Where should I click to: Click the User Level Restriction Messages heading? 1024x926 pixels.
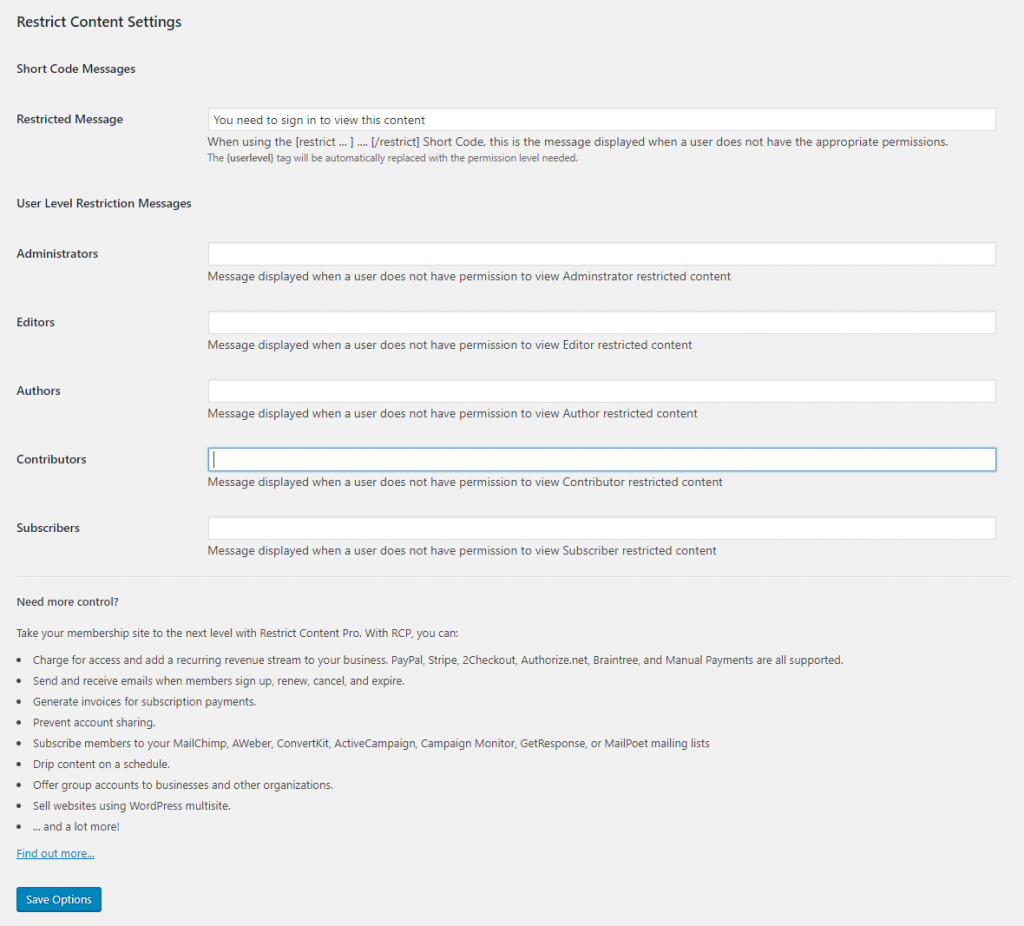[x=103, y=203]
